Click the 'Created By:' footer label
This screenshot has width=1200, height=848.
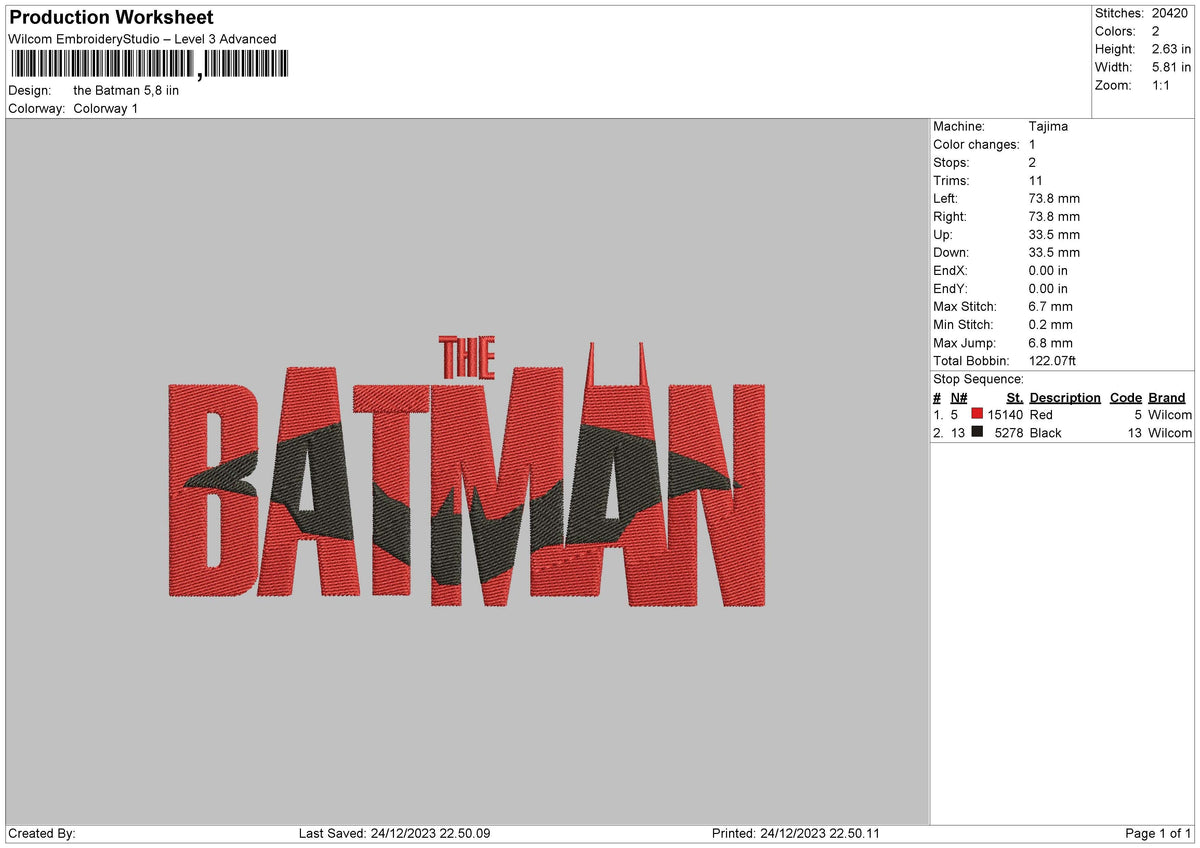pos(42,833)
